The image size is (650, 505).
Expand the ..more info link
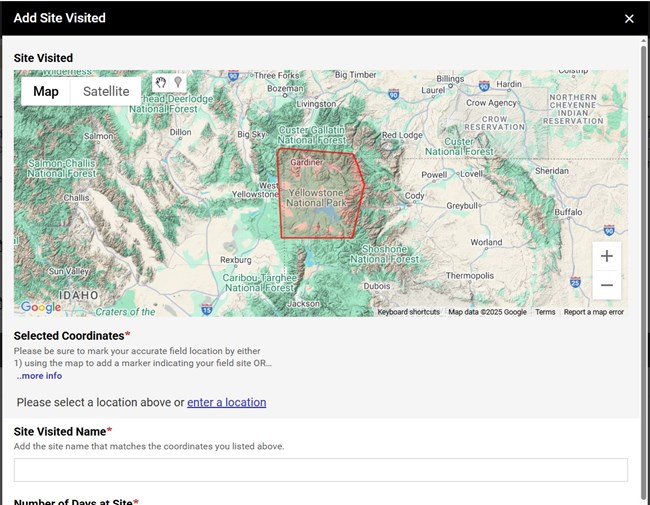pos(39,376)
